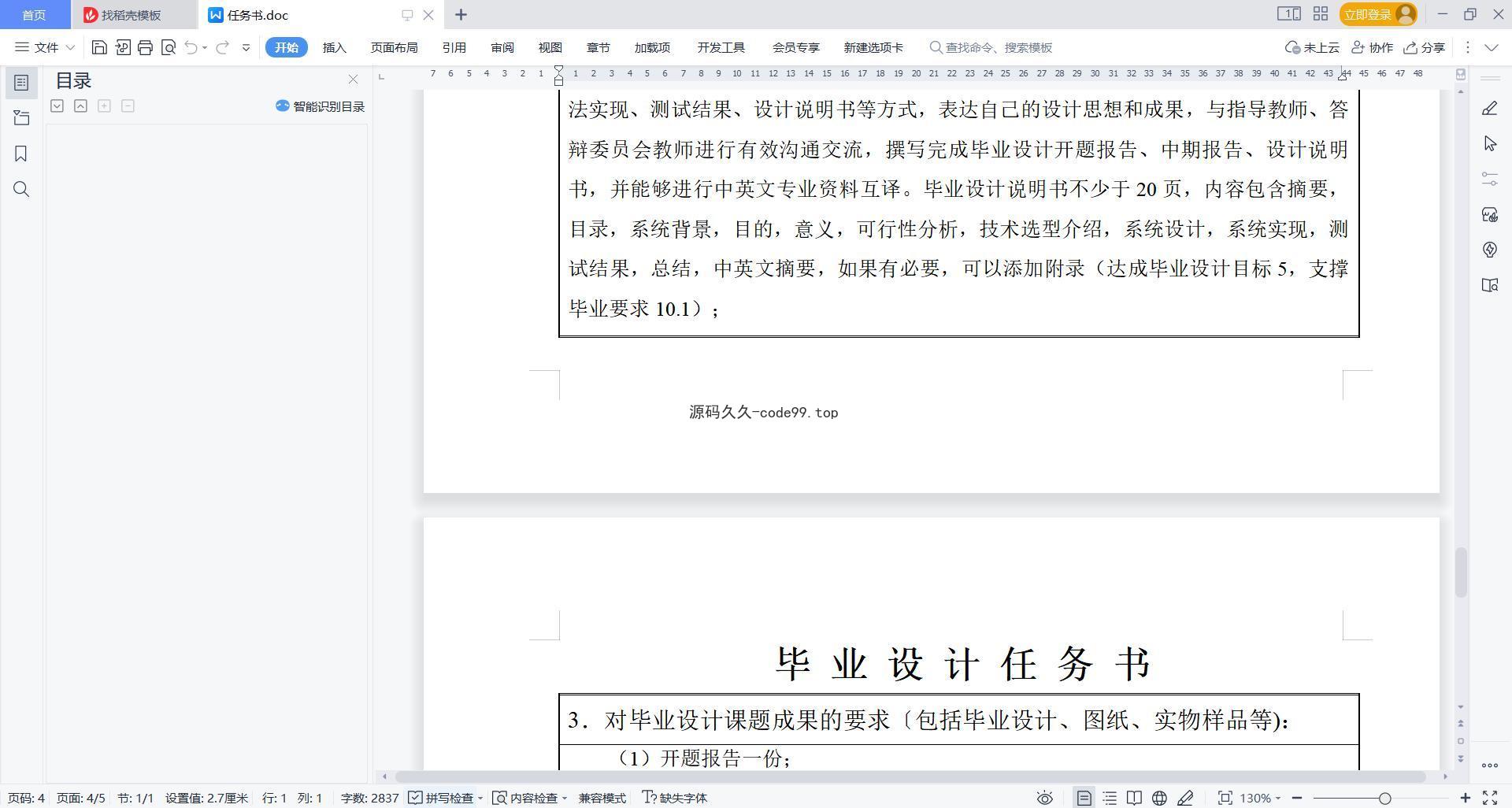Image resolution: width=1512 pixels, height=808 pixels.
Task: Open more options dots in right sidebar
Action: tap(1489, 765)
